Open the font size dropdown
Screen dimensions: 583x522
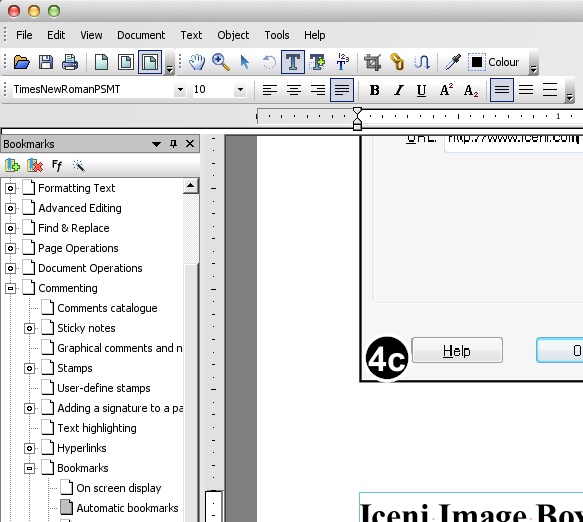241,90
